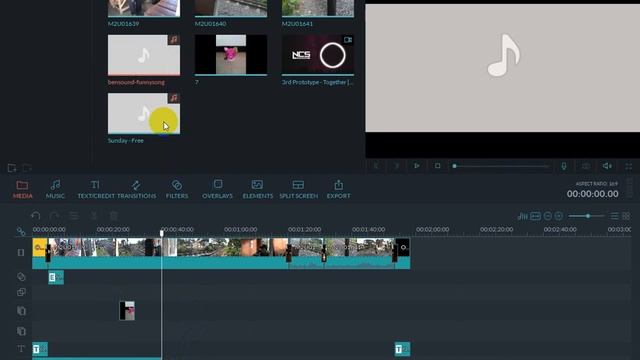Select the bensound-funnysong audio thumbnail
This screenshot has width=640, height=360.
(144, 55)
